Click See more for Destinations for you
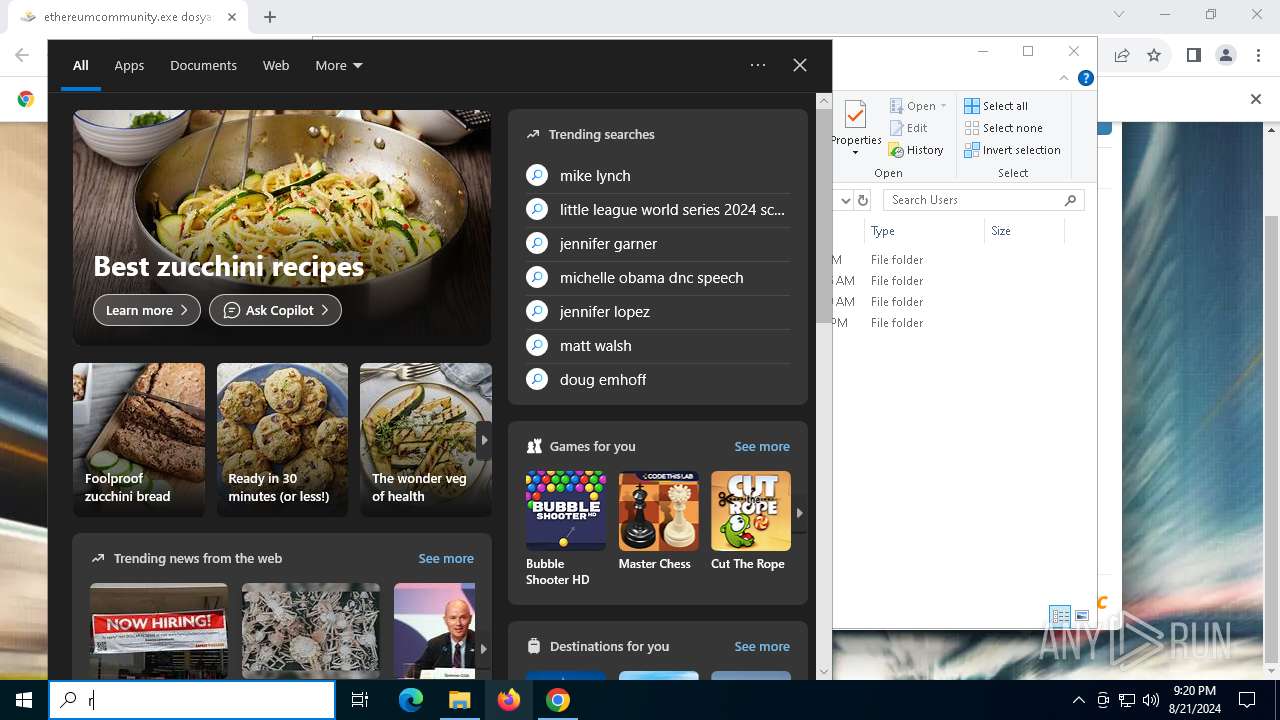This screenshot has width=1280, height=720. (762, 646)
